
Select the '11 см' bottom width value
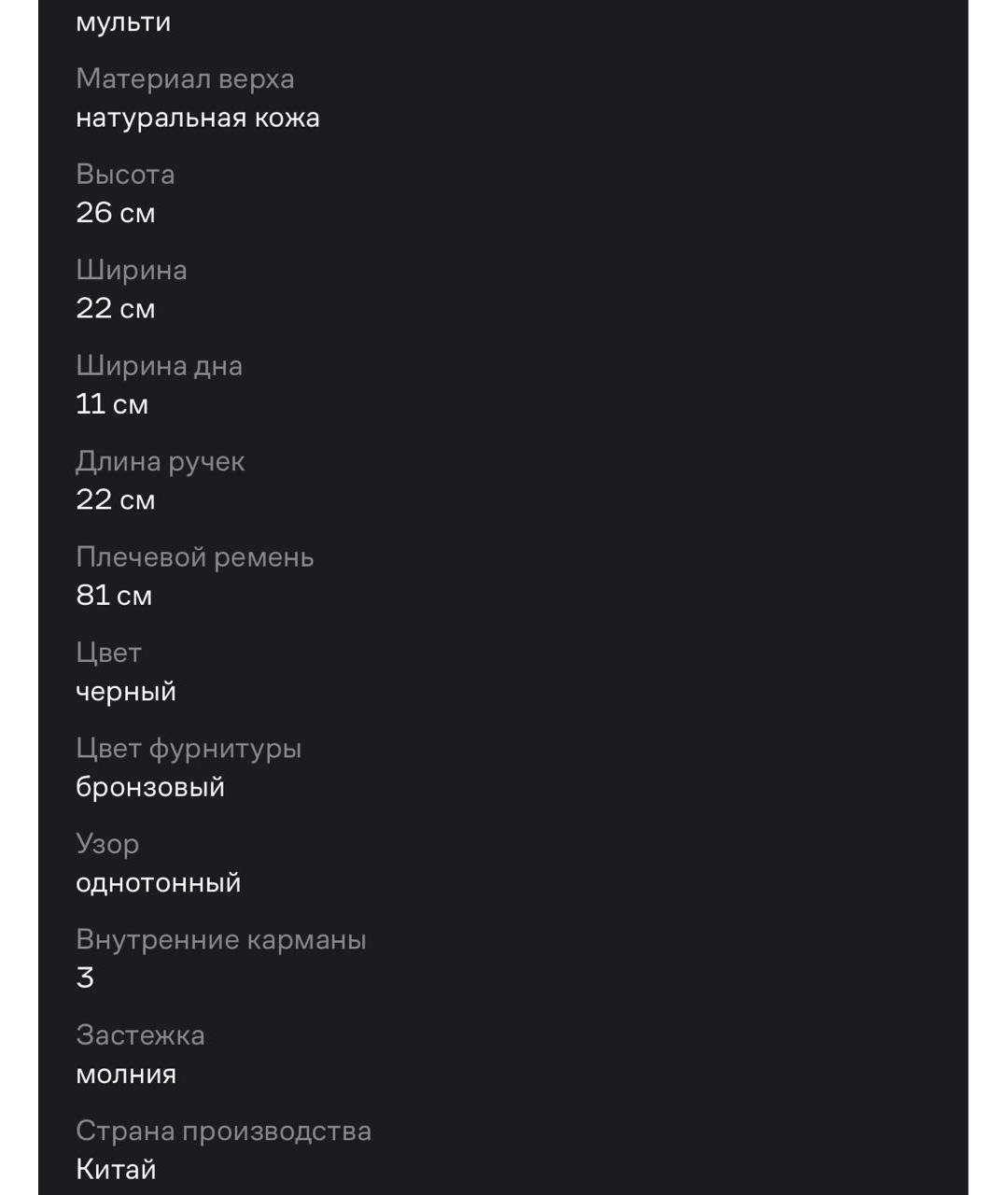pyautogui.click(x=112, y=404)
